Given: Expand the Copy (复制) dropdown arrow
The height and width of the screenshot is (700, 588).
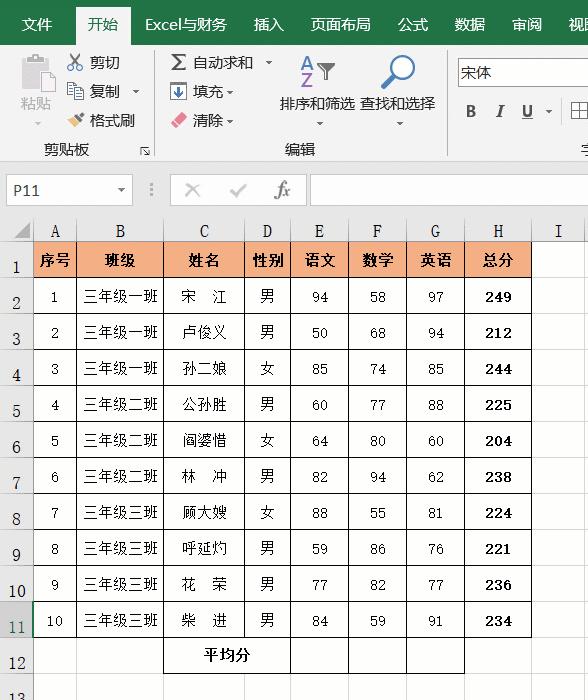Looking at the screenshot, I should 136,92.
